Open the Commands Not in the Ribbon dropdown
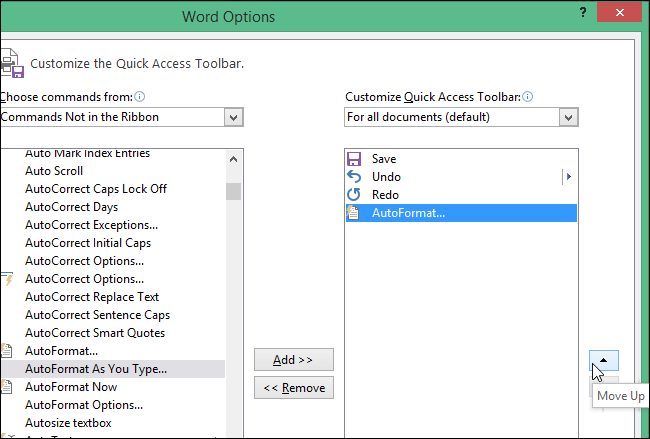The width and height of the screenshot is (650, 439). click(x=234, y=117)
